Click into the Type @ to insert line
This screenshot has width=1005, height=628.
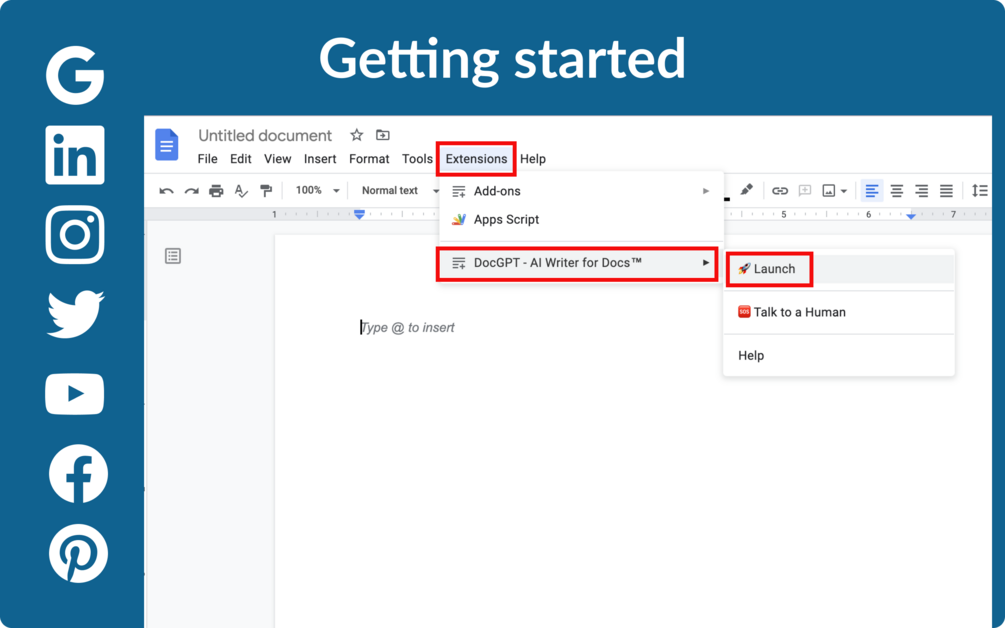(408, 328)
